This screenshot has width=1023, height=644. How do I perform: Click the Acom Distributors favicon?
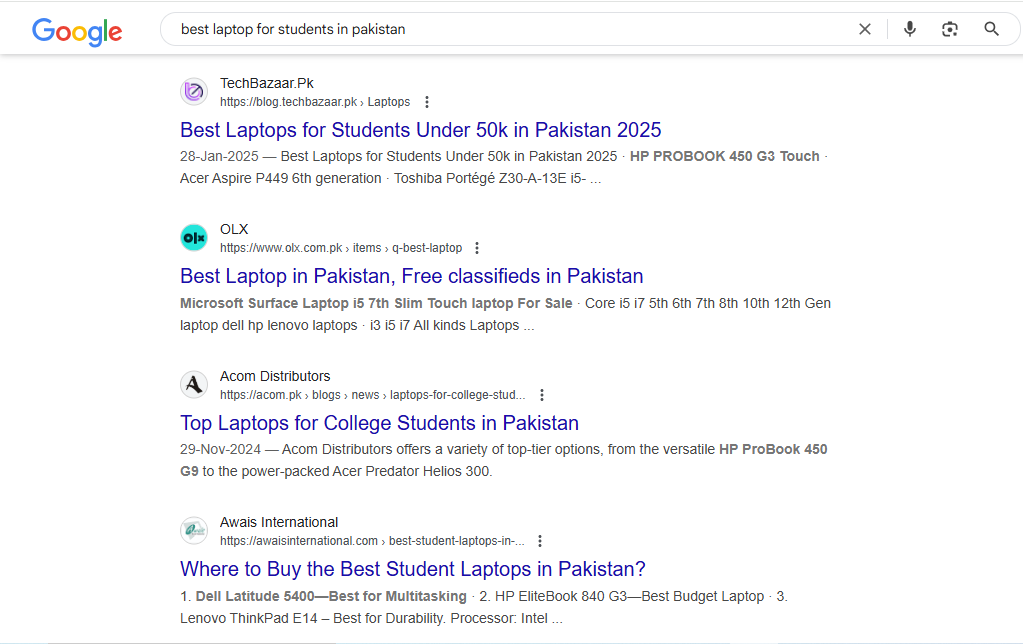coord(194,384)
